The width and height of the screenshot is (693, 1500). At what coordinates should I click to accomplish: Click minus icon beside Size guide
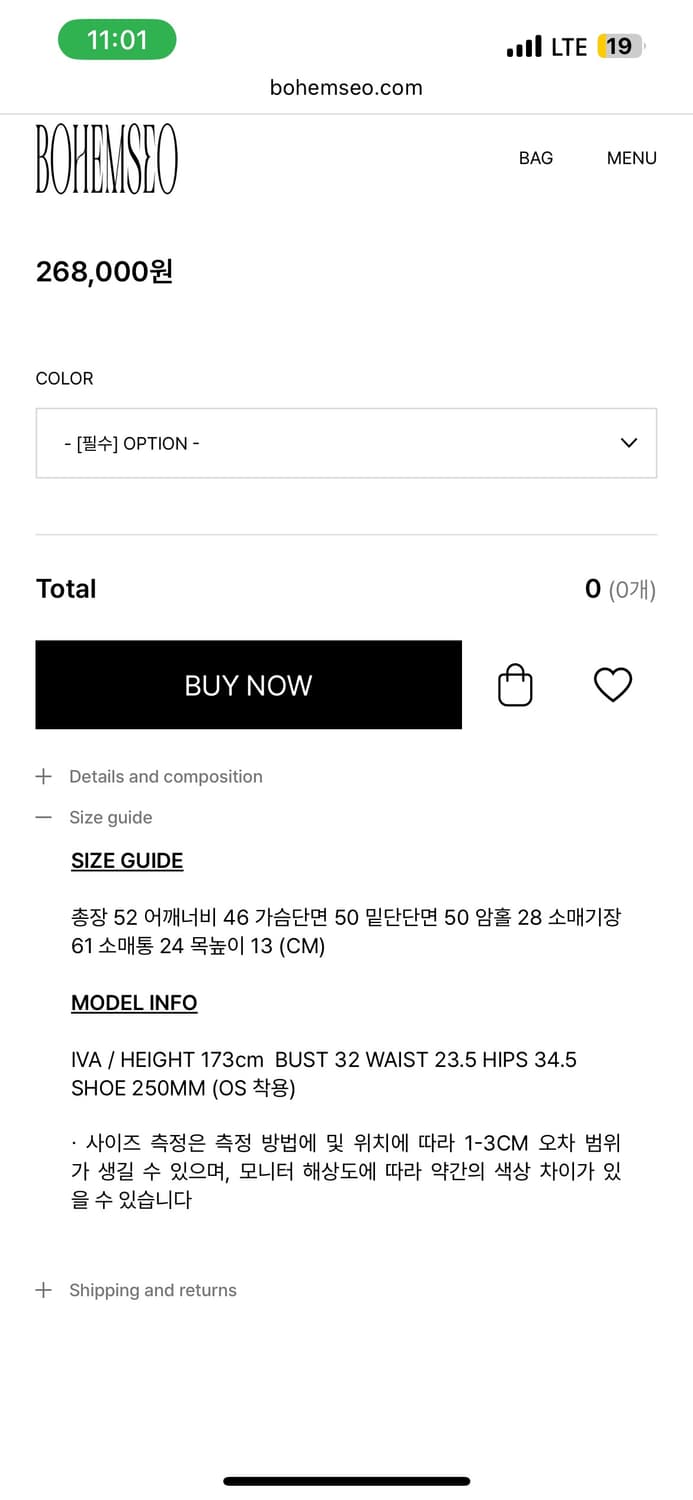coord(43,818)
